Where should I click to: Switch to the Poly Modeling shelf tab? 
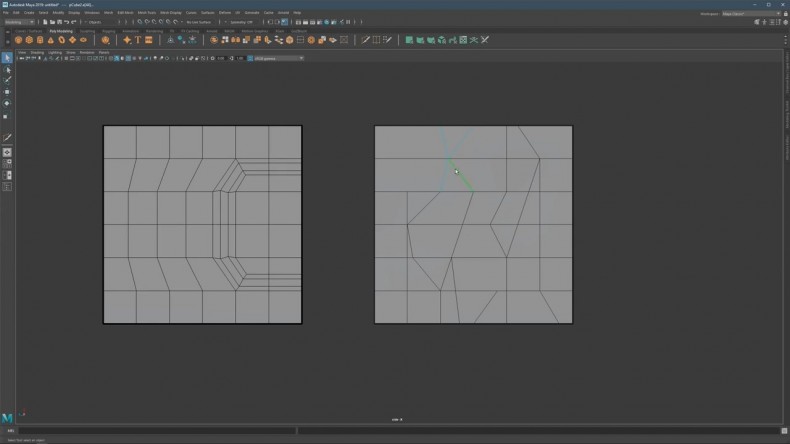(61, 31)
